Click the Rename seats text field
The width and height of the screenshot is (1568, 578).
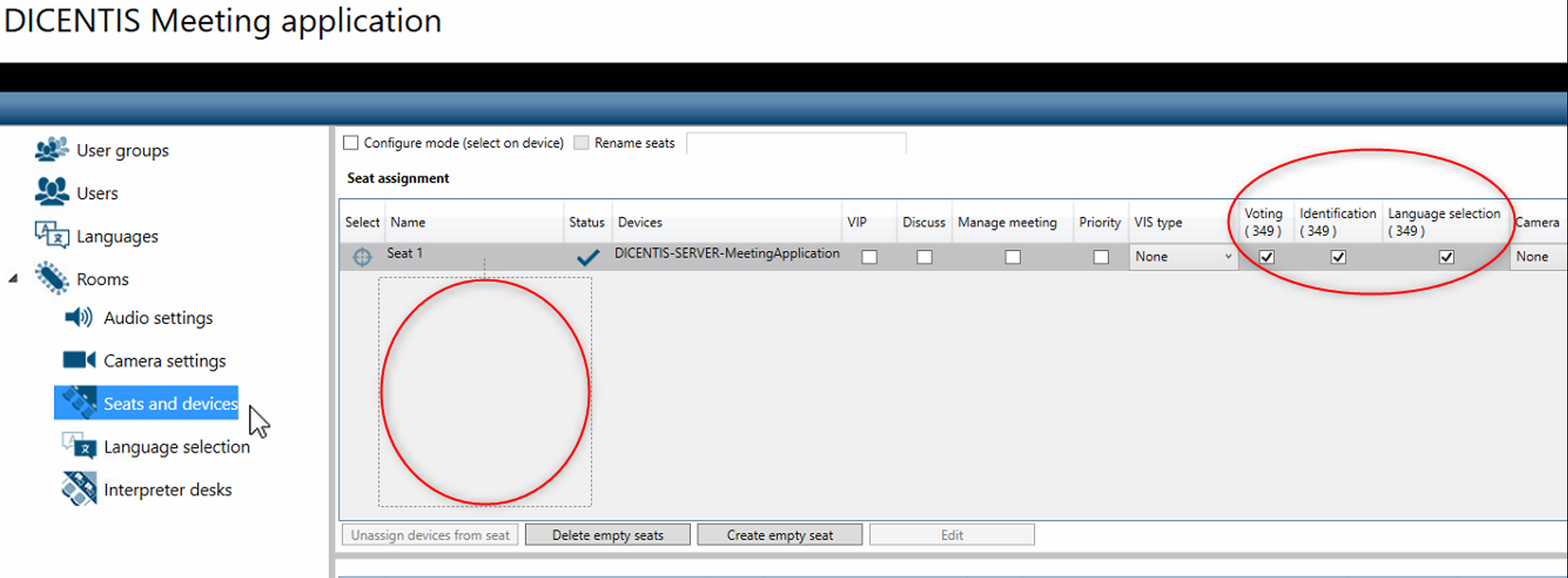pyautogui.click(x=796, y=143)
